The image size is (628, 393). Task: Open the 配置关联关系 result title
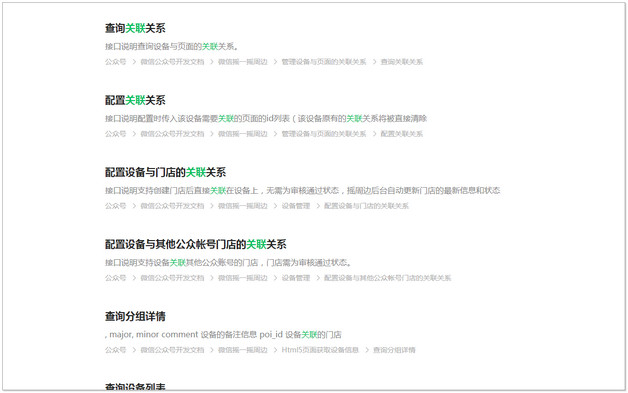click(135, 100)
